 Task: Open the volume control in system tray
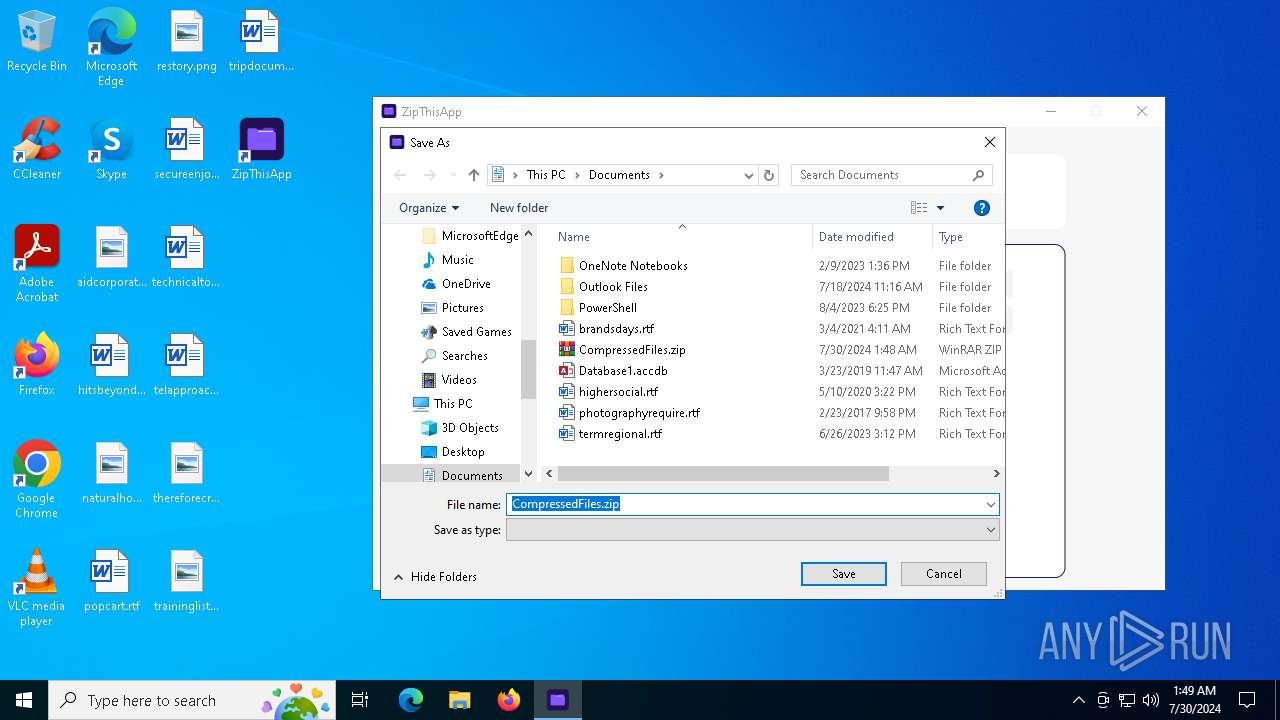coord(1150,700)
